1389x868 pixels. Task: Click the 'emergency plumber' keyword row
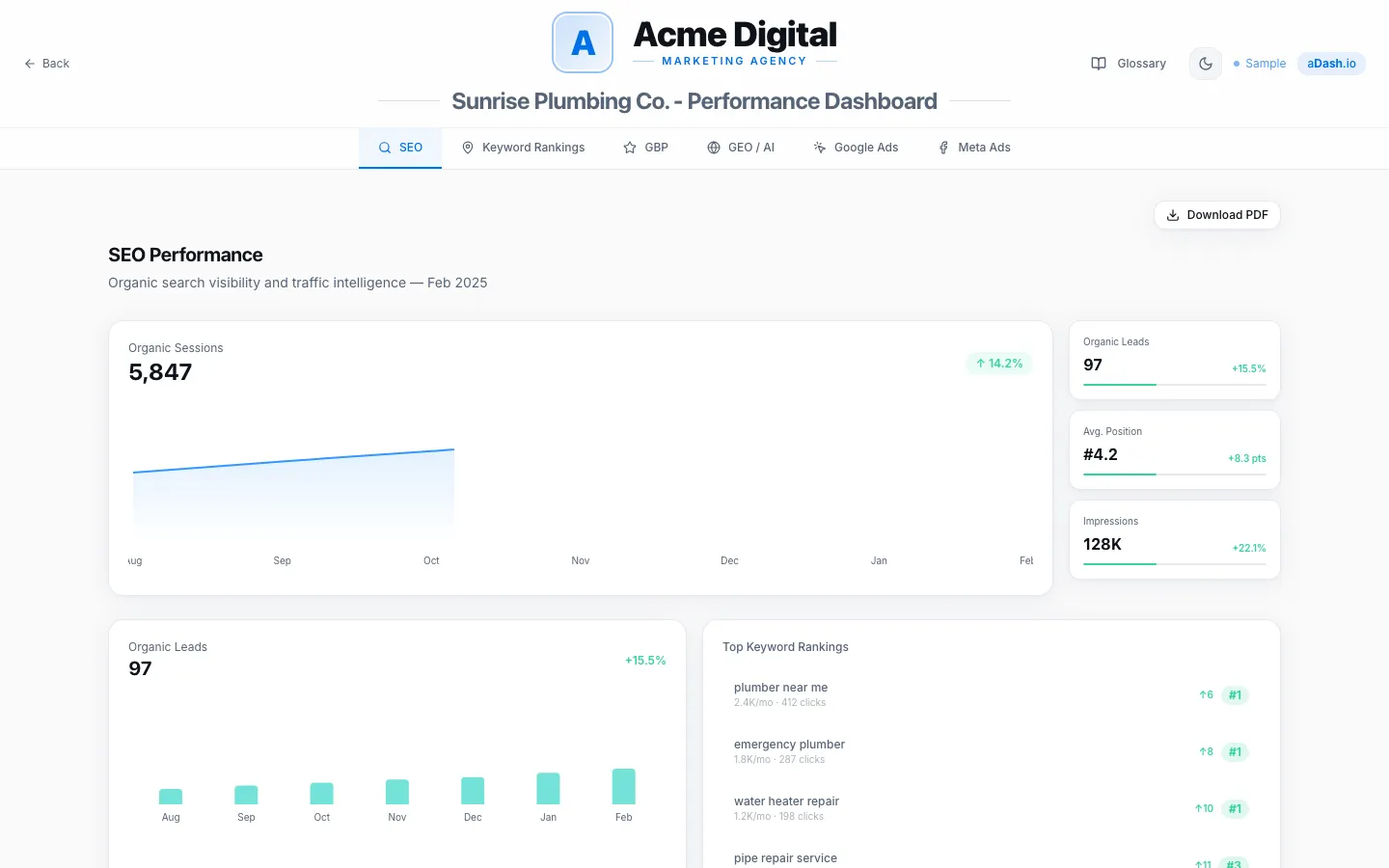point(992,751)
